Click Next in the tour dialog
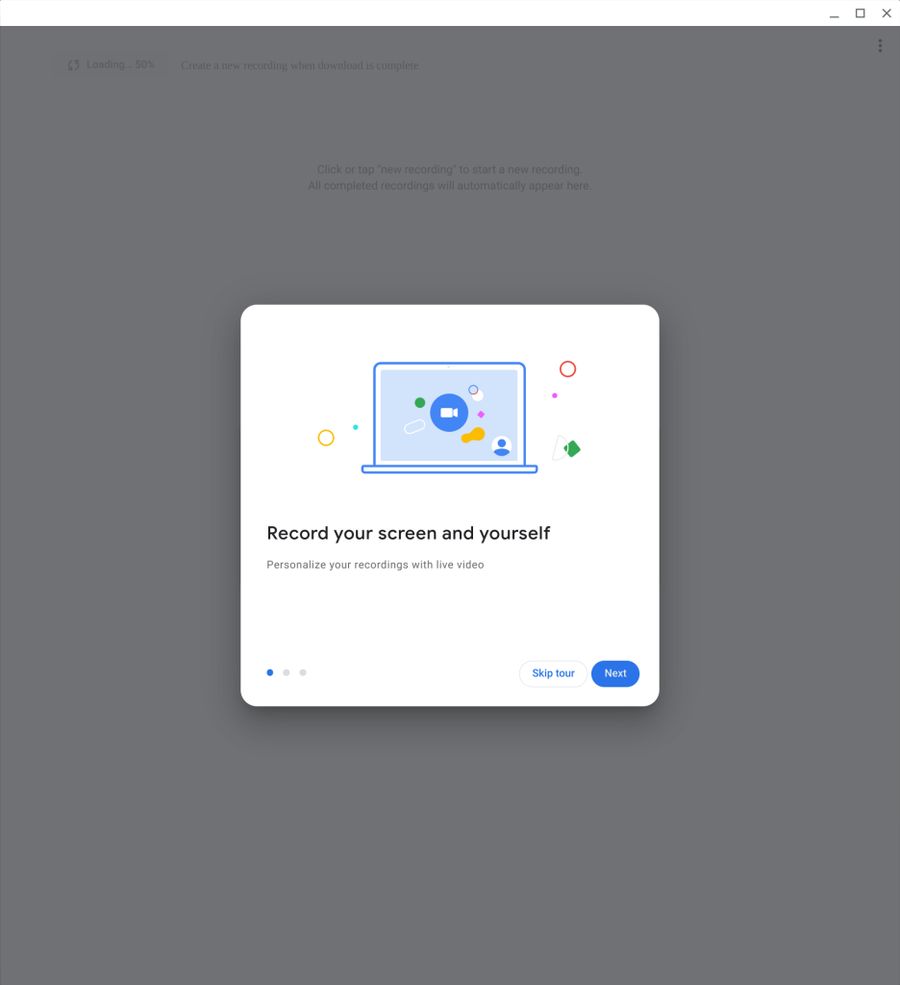Screen dimensions: 900x985 coord(615,673)
